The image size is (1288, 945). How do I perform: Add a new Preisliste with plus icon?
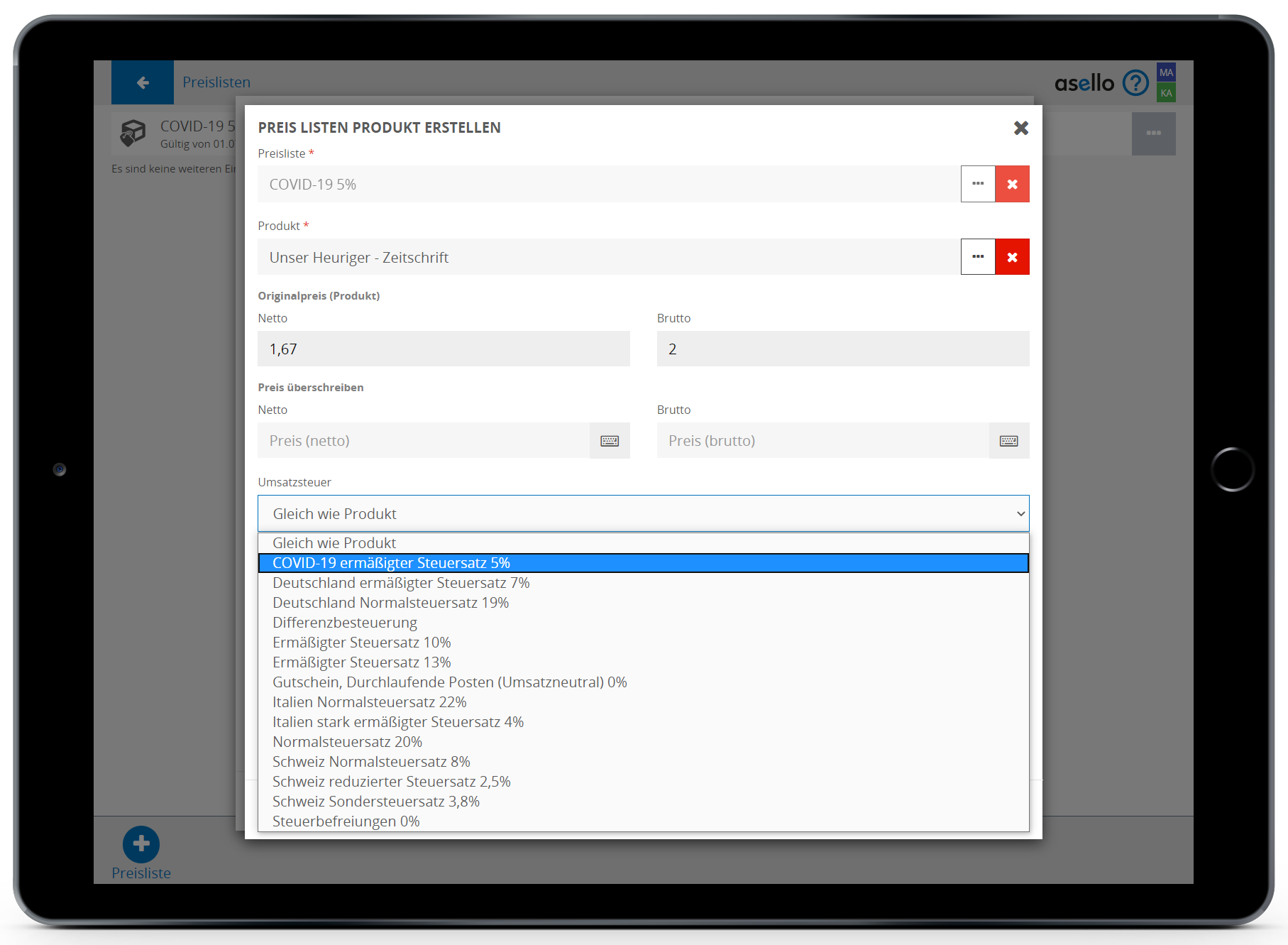click(141, 843)
